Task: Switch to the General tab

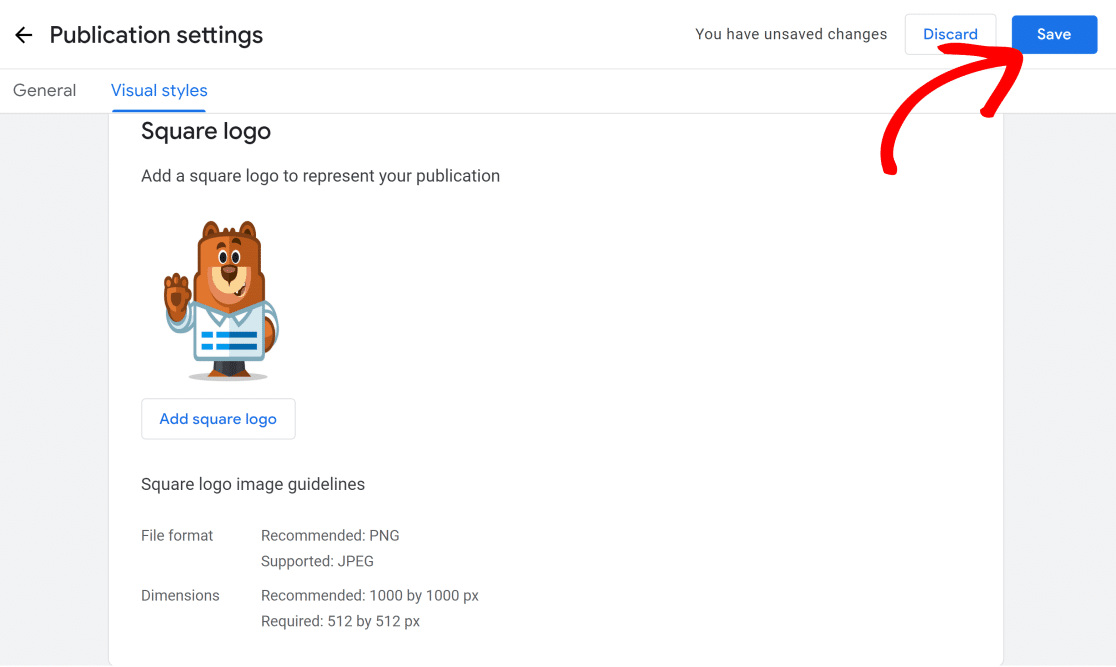Action: [x=44, y=90]
